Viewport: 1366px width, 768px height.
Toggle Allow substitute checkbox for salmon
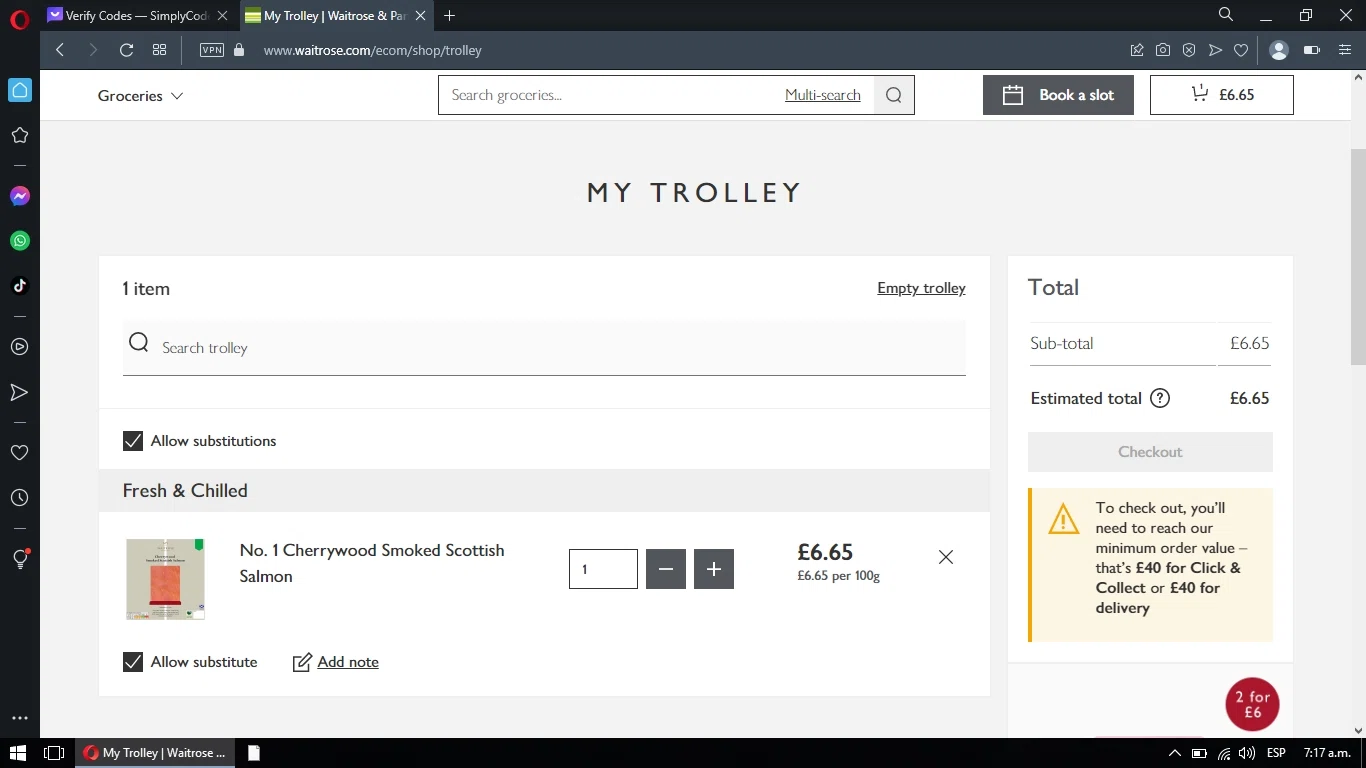(133, 662)
